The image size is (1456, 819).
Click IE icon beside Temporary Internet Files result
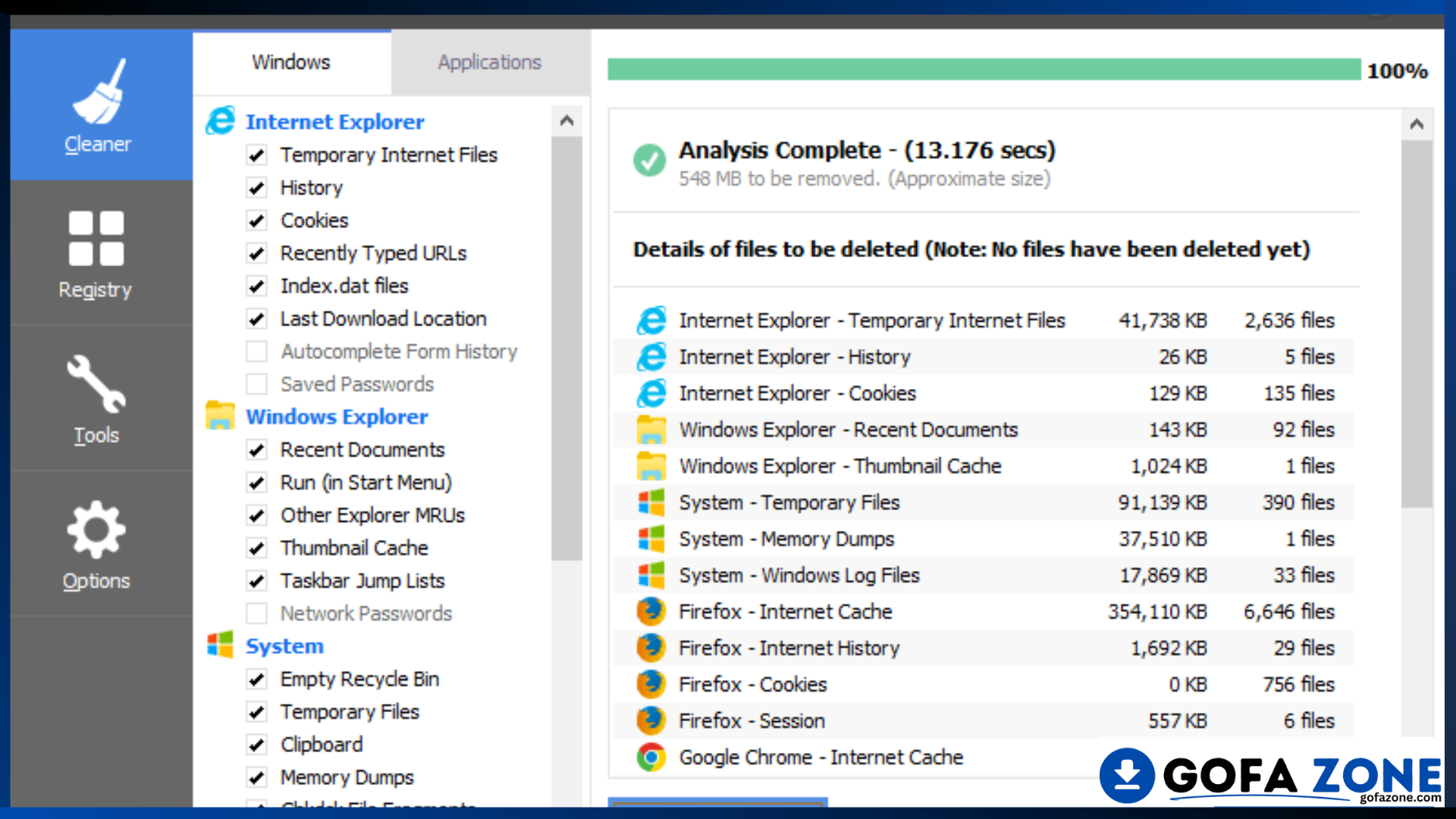[651, 321]
